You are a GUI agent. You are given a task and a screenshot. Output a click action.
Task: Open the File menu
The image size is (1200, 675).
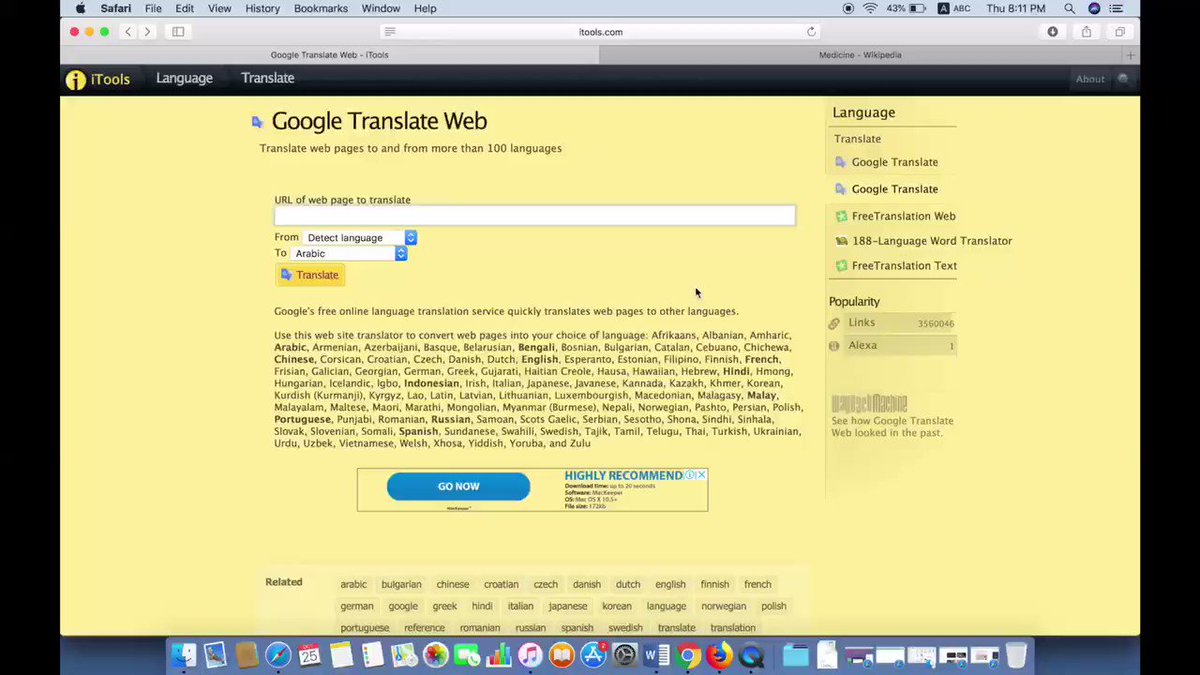click(153, 8)
